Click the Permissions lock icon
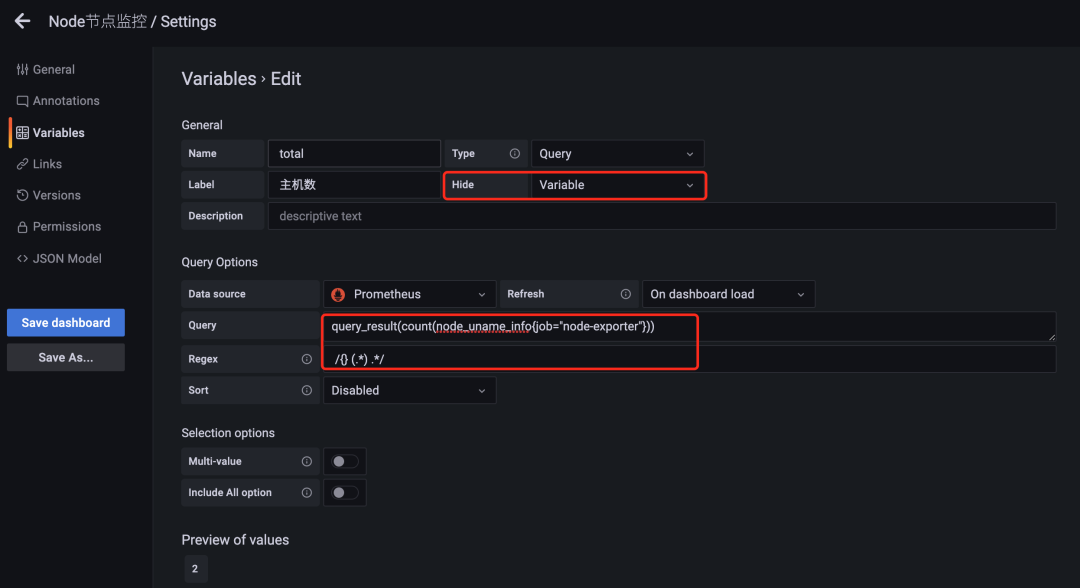Image resolution: width=1080 pixels, height=588 pixels. (x=22, y=227)
